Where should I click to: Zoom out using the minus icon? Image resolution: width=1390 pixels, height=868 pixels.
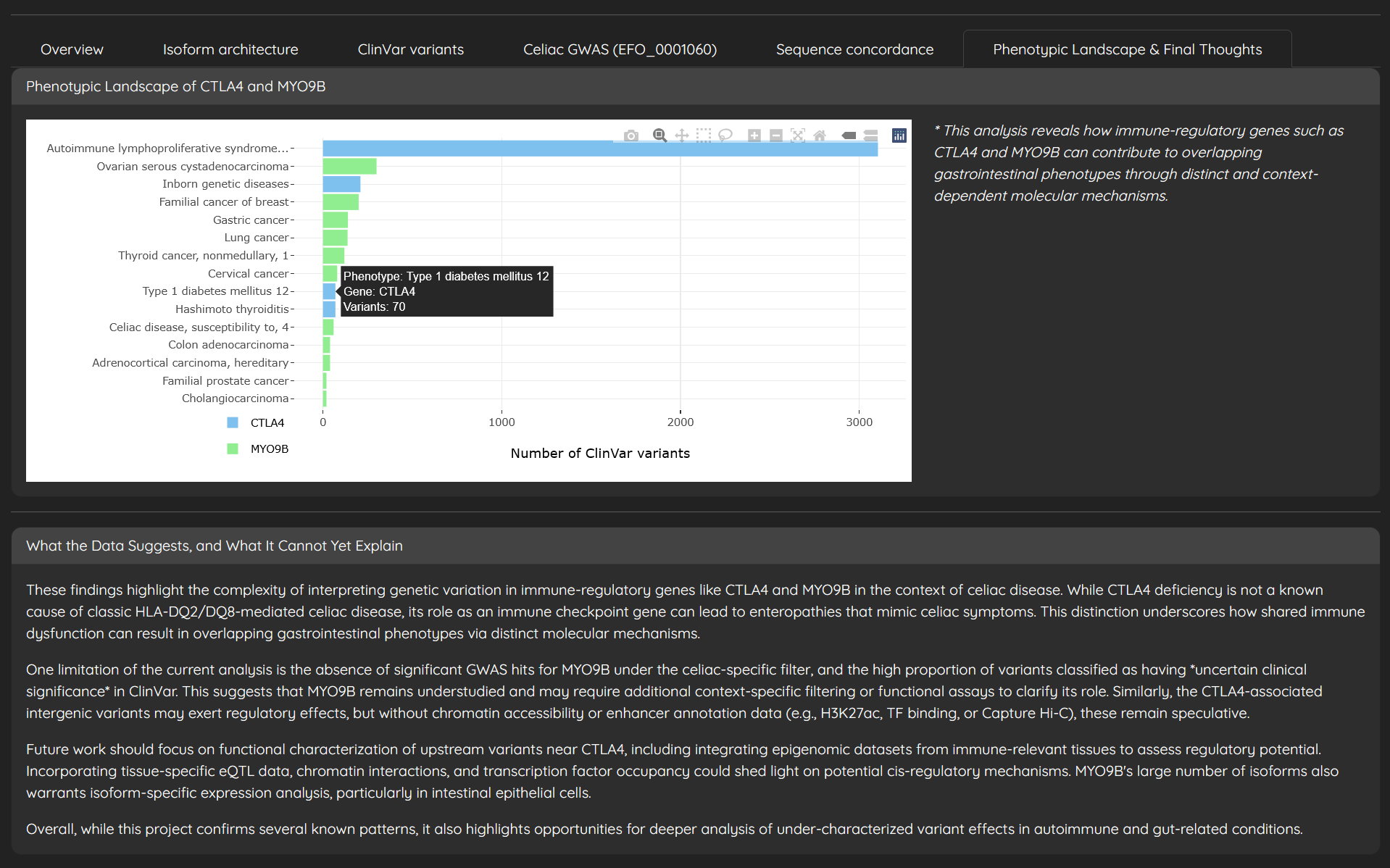coord(776,135)
